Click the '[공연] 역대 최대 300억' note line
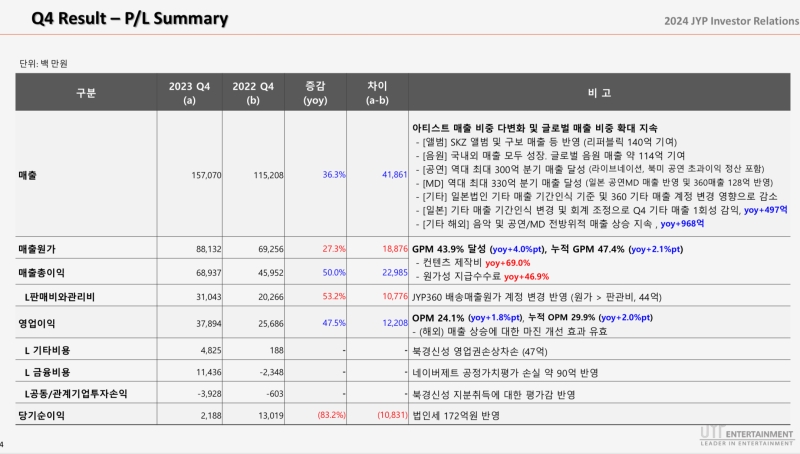 click(x=590, y=169)
